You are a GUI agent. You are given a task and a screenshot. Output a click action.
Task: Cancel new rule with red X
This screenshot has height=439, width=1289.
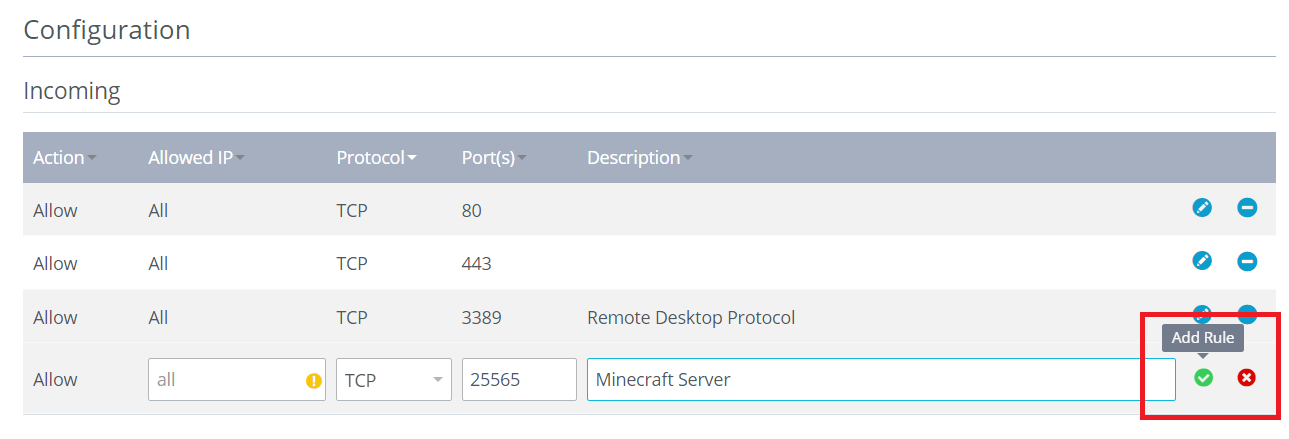point(1246,378)
